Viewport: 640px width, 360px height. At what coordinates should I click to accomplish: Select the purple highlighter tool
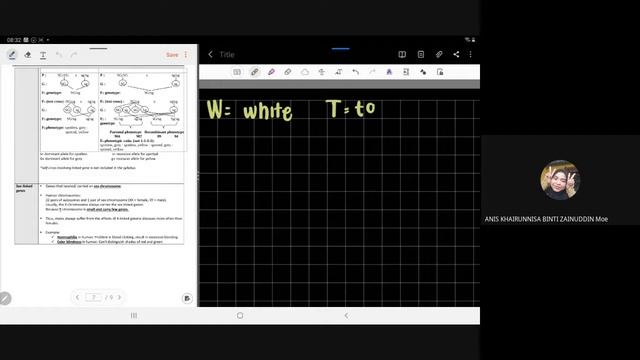pyautogui.click(x=271, y=72)
